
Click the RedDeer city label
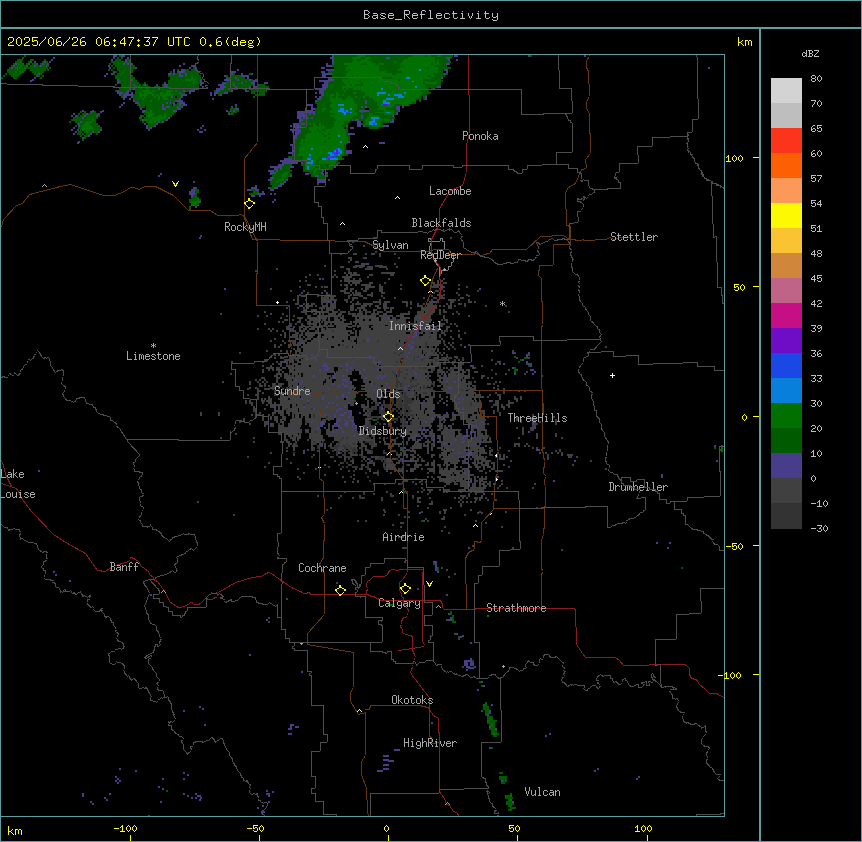440,255
